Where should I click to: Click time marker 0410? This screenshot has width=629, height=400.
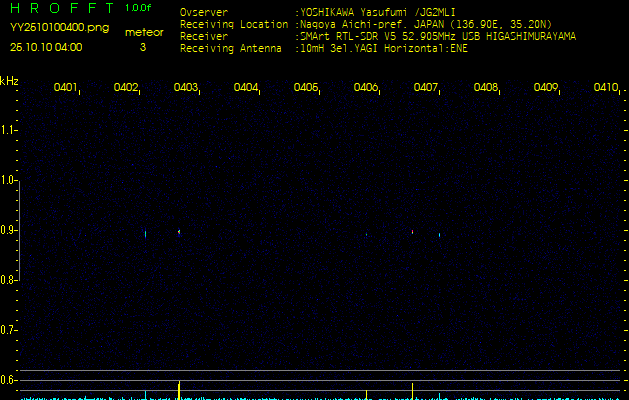606,87
